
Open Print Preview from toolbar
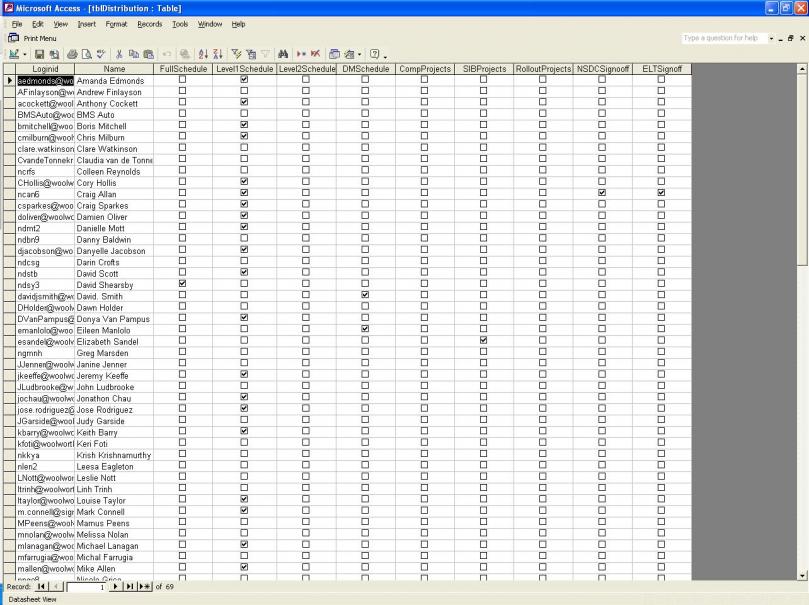click(x=87, y=54)
